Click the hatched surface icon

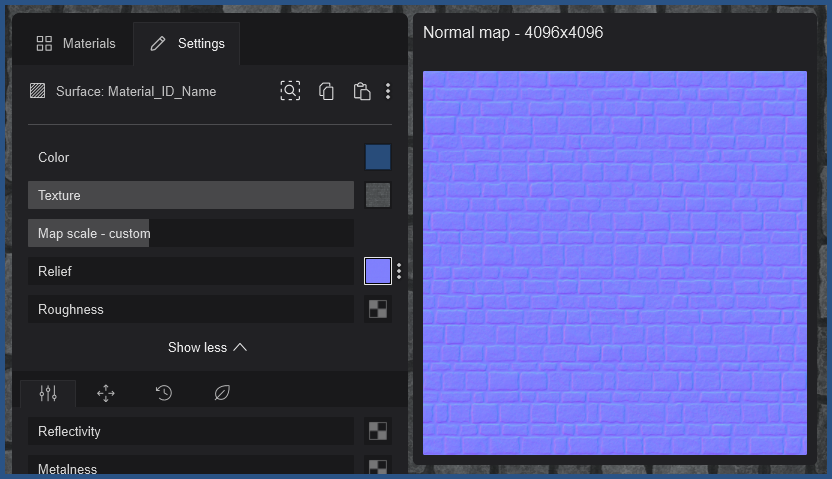(x=37, y=91)
